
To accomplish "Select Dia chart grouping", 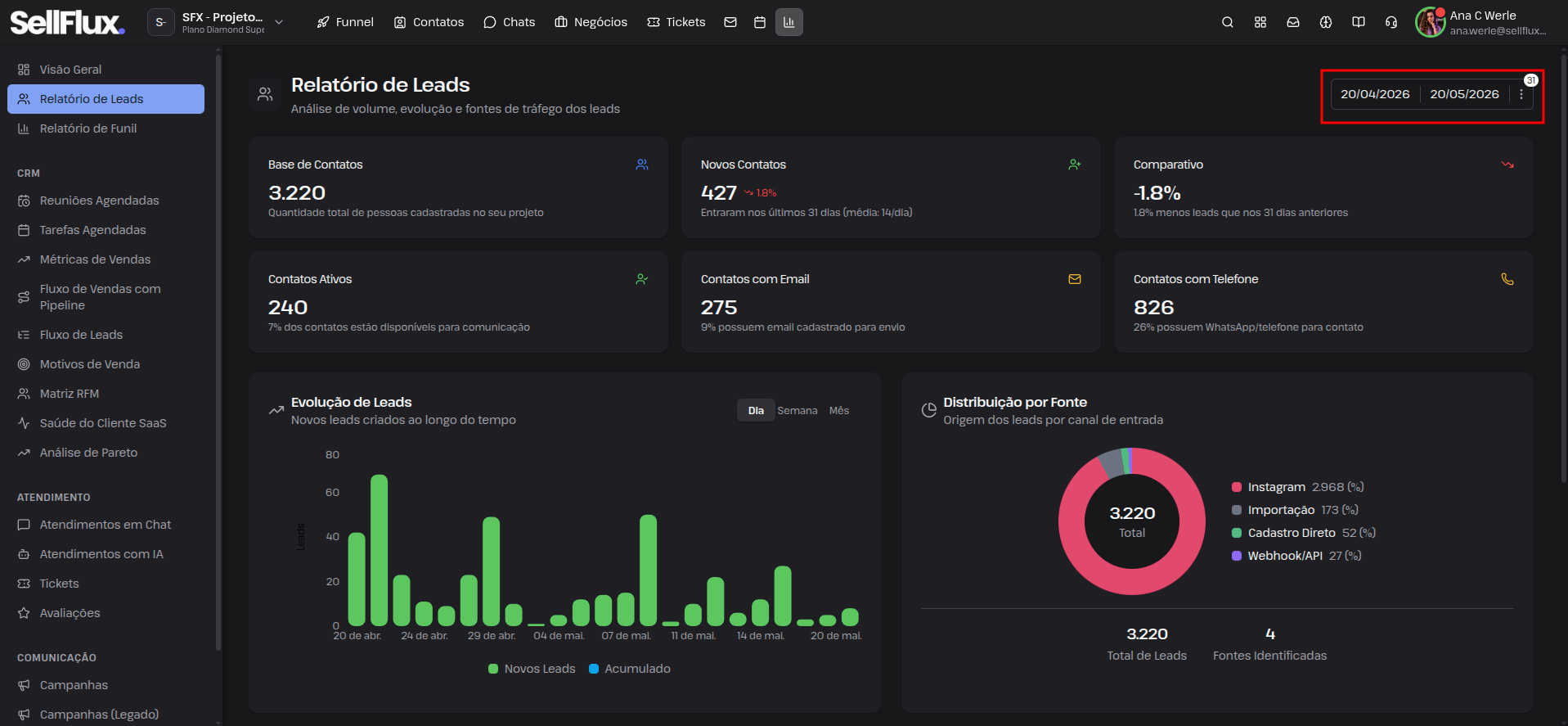I will tap(756, 410).
